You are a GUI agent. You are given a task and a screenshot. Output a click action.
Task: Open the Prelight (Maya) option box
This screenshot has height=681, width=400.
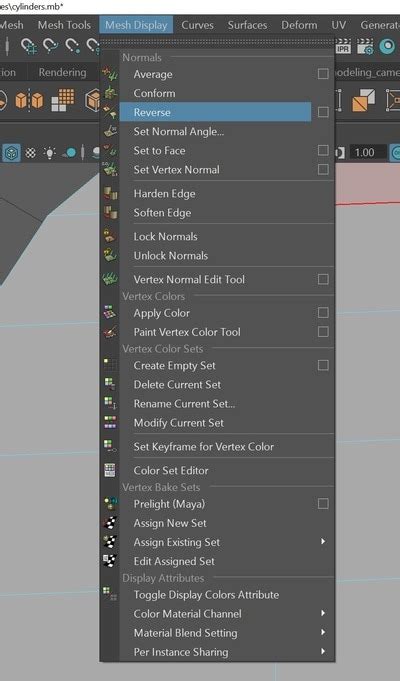click(323, 504)
